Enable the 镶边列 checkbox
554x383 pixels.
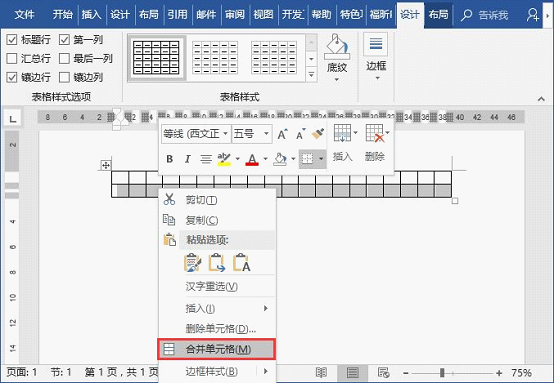64,77
